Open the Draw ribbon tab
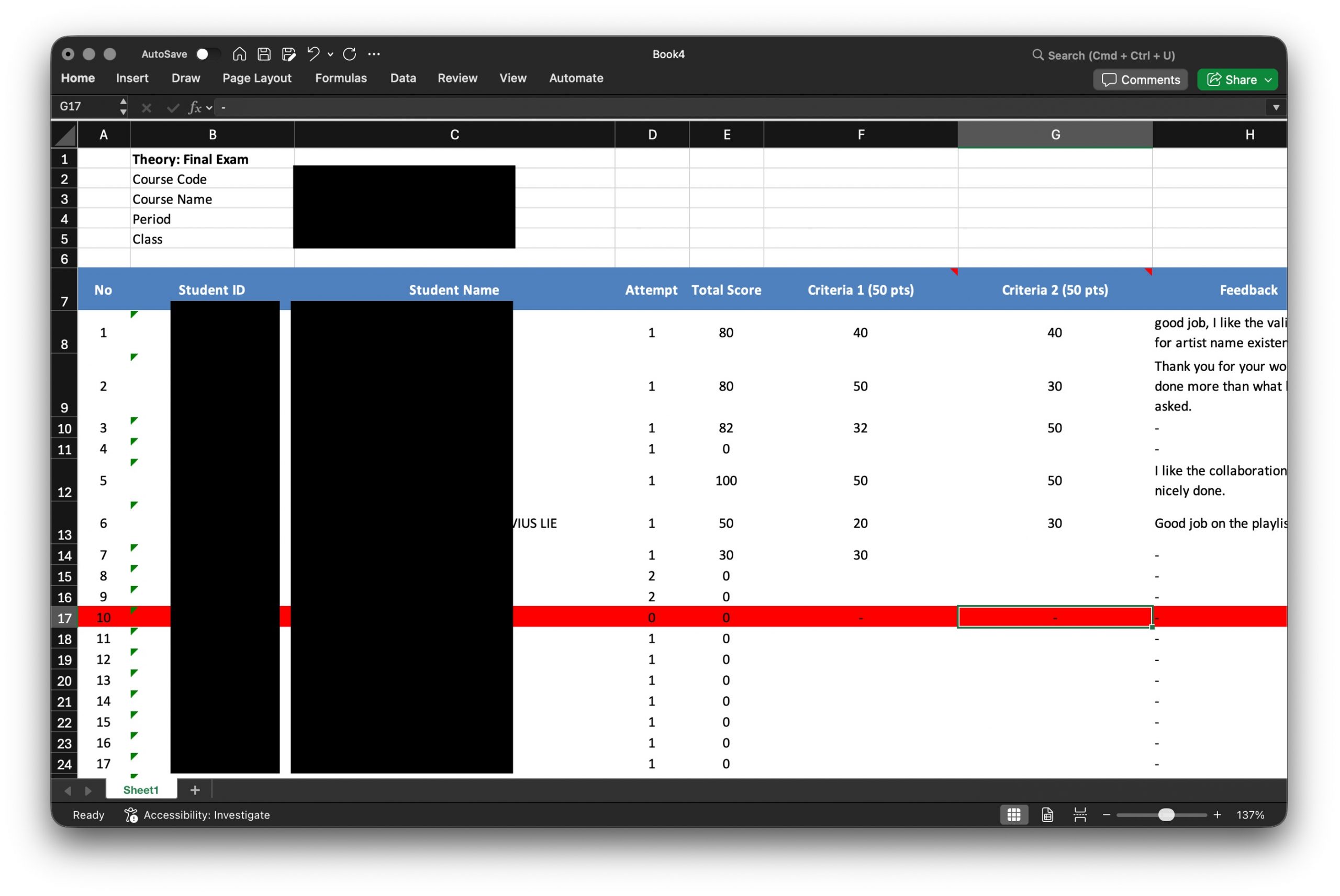This screenshot has height=896, width=1340. pyautogui.click(x=186, y=77)
